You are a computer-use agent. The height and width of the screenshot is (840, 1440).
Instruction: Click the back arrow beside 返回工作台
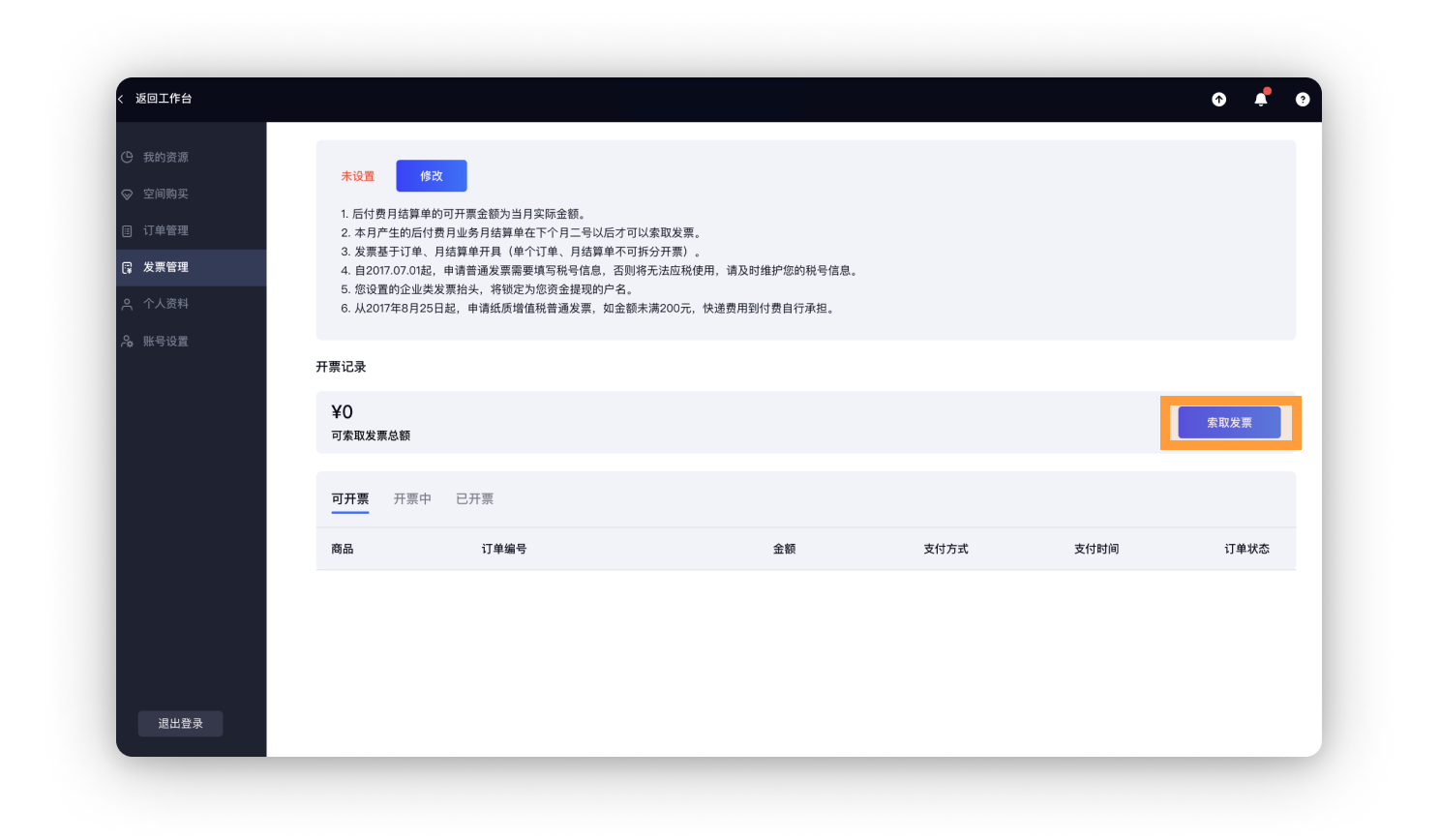[x=121, y=99]
